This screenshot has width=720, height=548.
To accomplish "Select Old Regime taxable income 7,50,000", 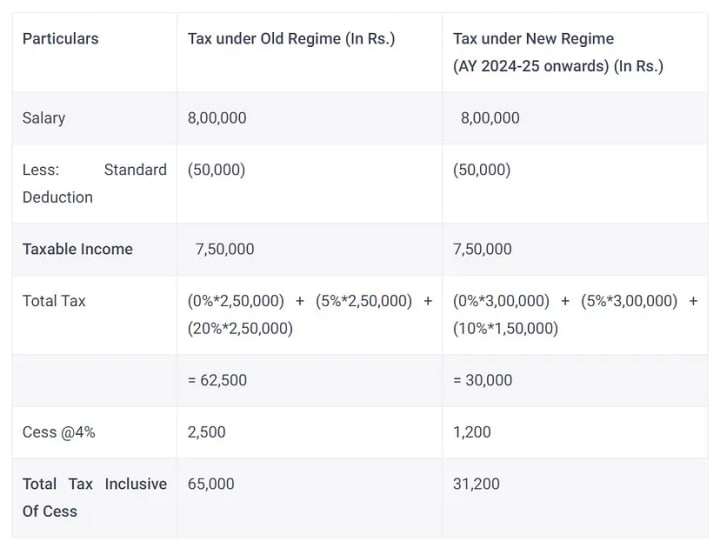I will [x=225, y=249].
